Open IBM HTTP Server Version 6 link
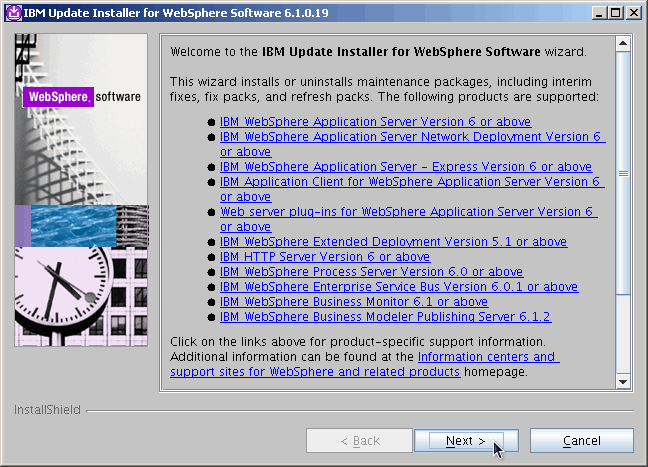The height and width of the screenshot is (467, 648). point(325,257)
